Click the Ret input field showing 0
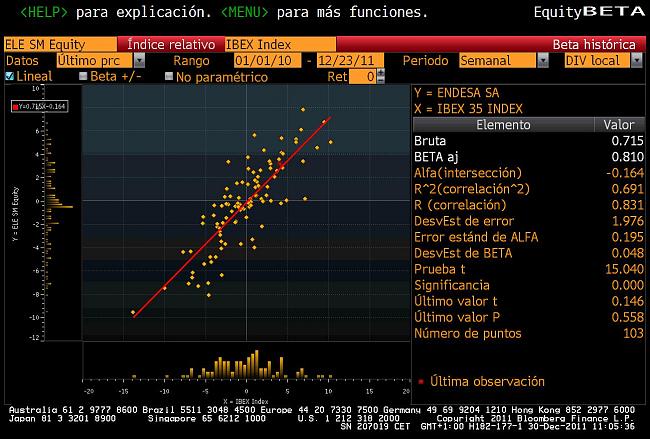This screenshot has width=650, height=439. click(363, 76)
